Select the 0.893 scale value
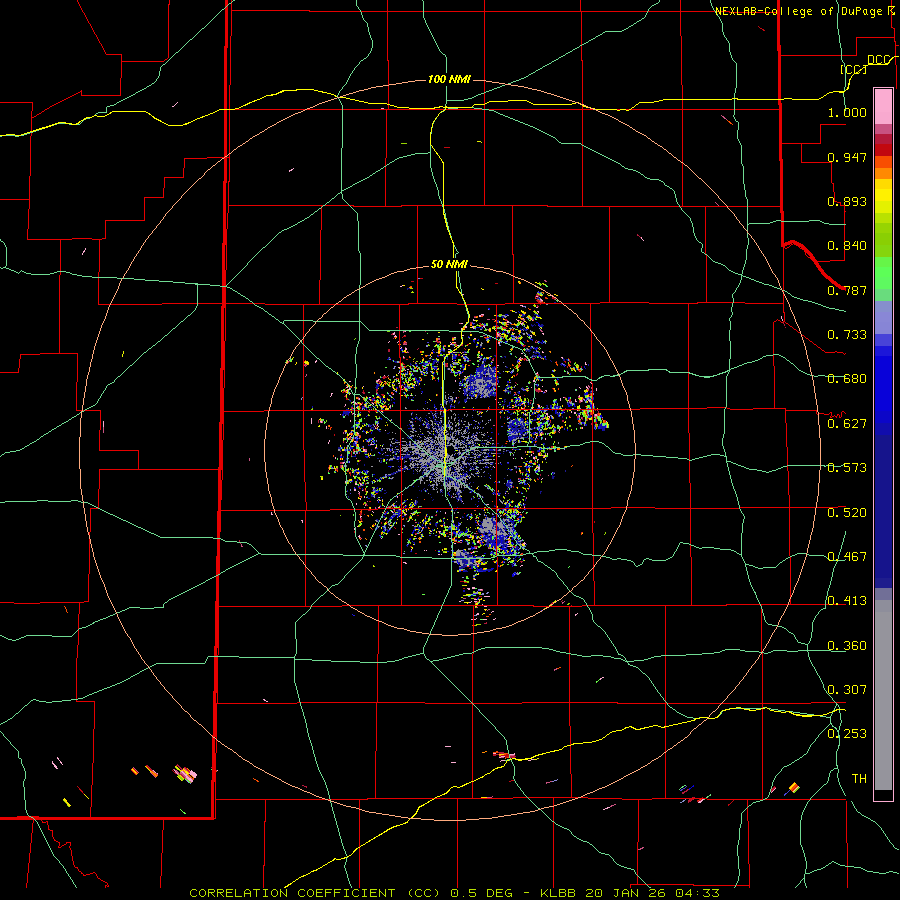The height and width of the screenshot is (900, 900). pyautogui.click(x=847, y=201)
